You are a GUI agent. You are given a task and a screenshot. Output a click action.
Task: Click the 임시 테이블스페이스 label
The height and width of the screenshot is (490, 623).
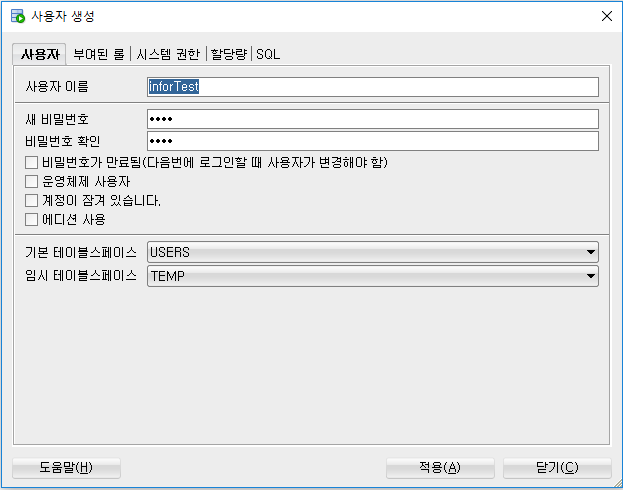tap(81, 275)
